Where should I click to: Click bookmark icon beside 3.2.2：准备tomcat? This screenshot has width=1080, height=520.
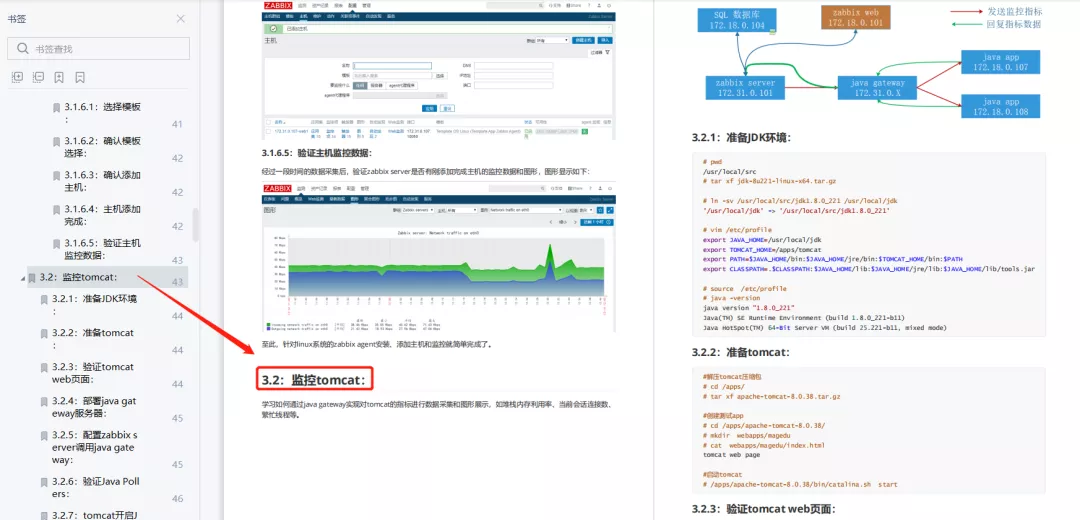(44, 333)
